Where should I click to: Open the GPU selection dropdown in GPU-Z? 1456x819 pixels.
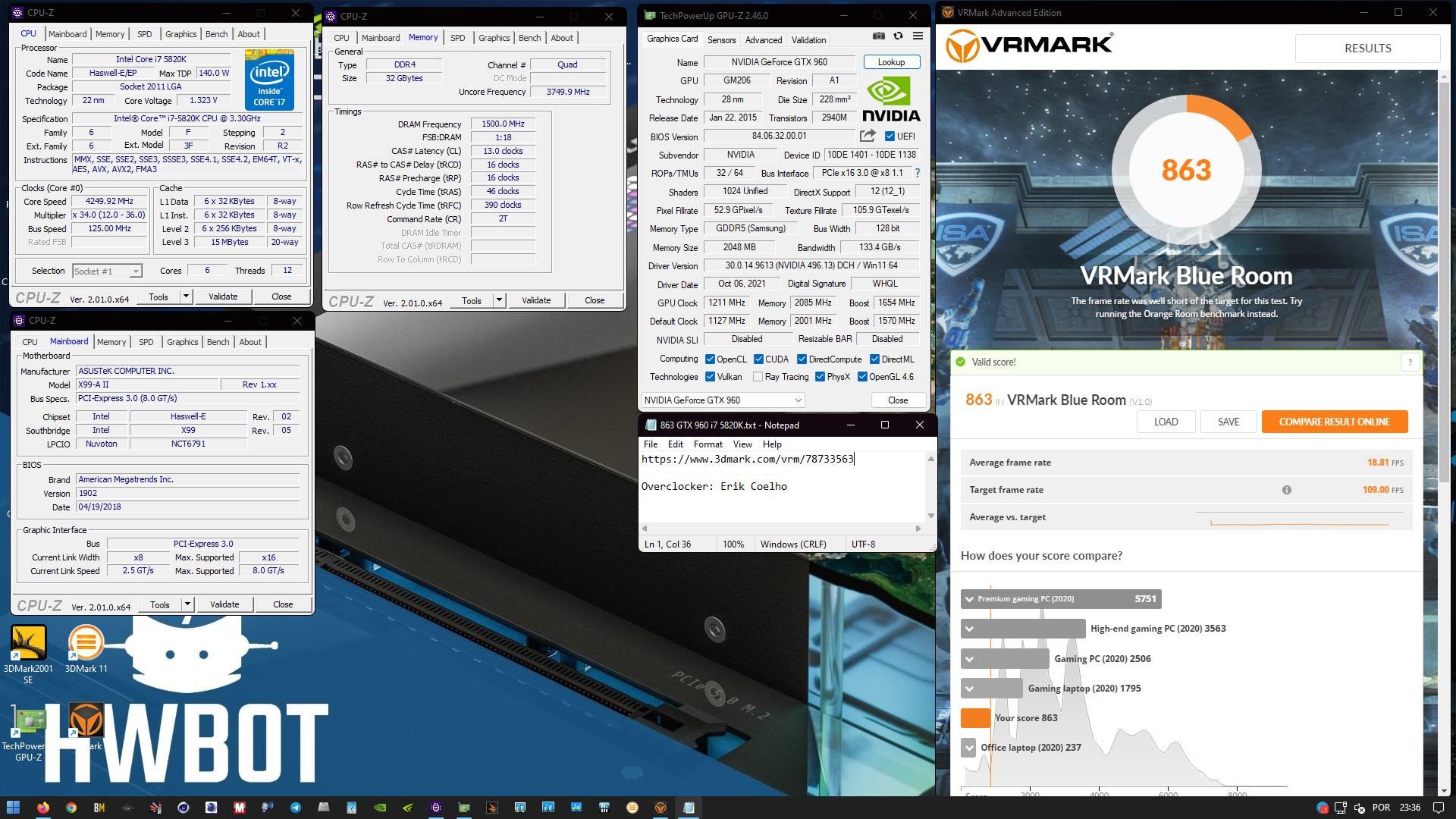coord(723,400)
